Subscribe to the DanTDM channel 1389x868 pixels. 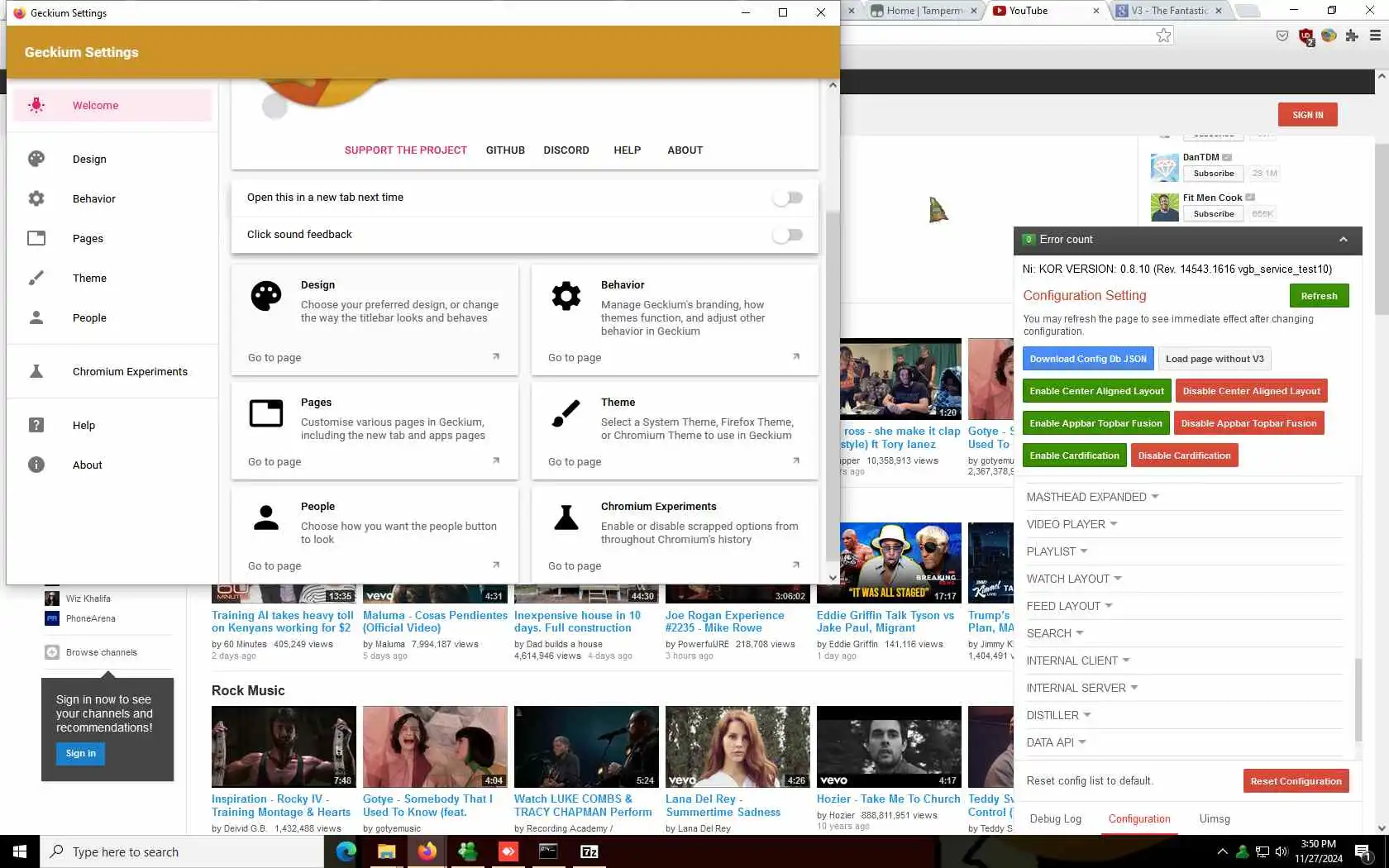tap(1214, 174)
